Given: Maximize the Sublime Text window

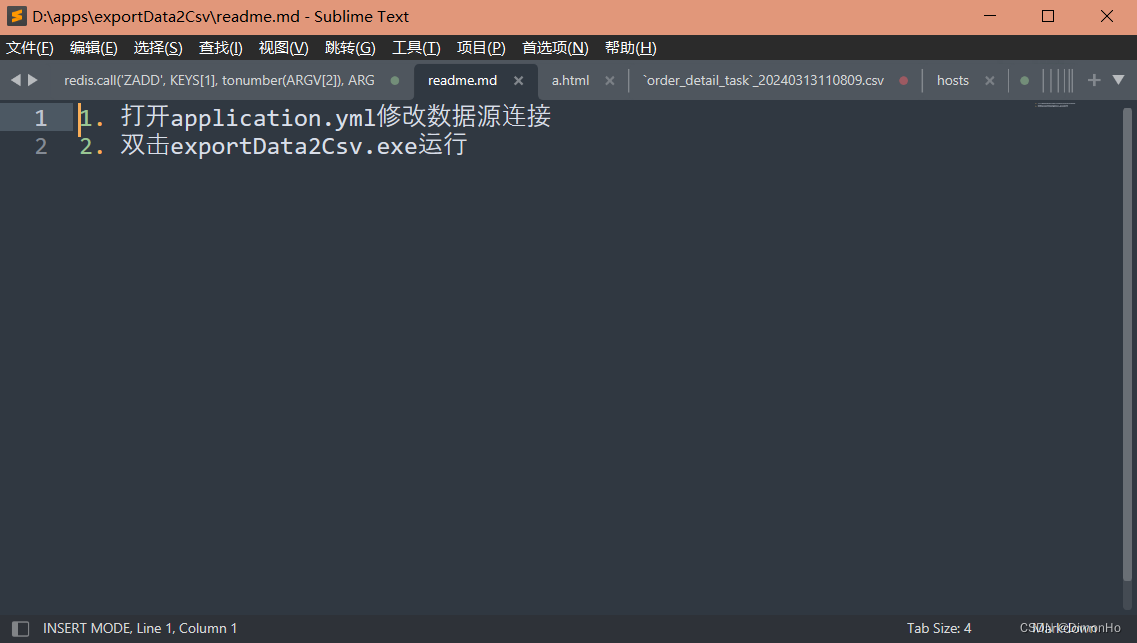Looking at the screenshot, I should click(1048, 16).
